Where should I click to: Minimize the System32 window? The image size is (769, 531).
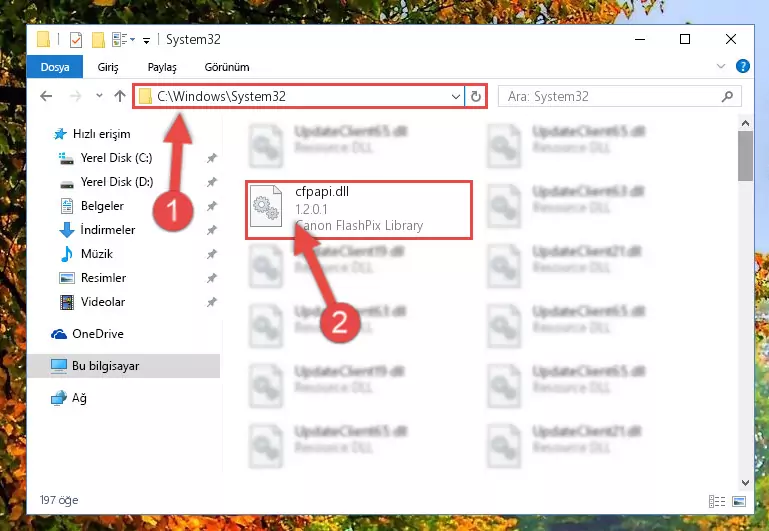pos(640,39)
